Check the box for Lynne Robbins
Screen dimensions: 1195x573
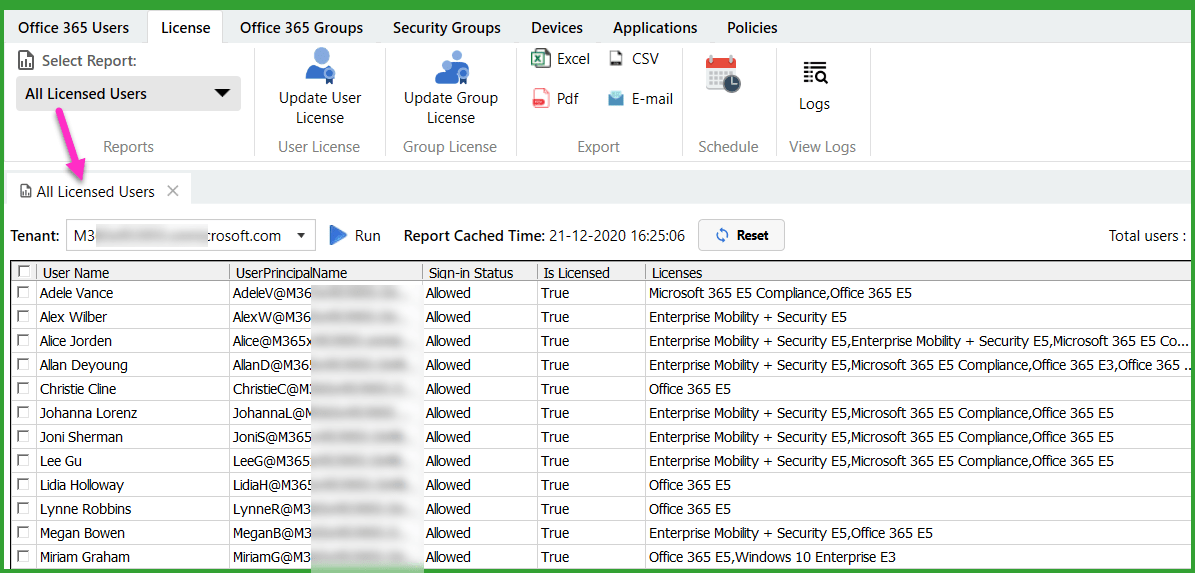point(24,509)
